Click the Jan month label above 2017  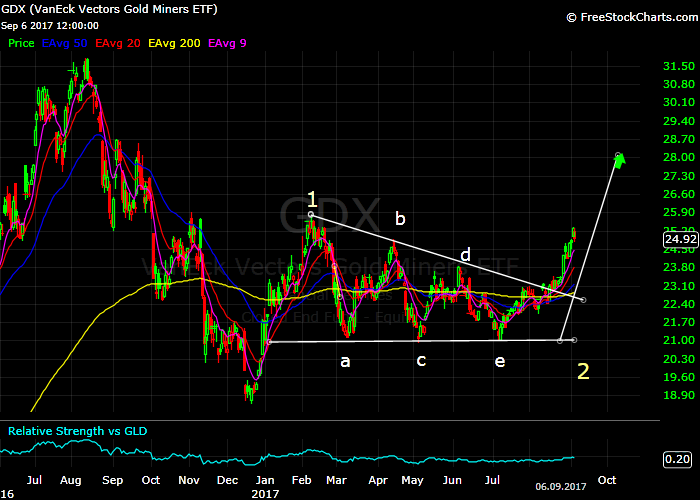click(265, 480)
